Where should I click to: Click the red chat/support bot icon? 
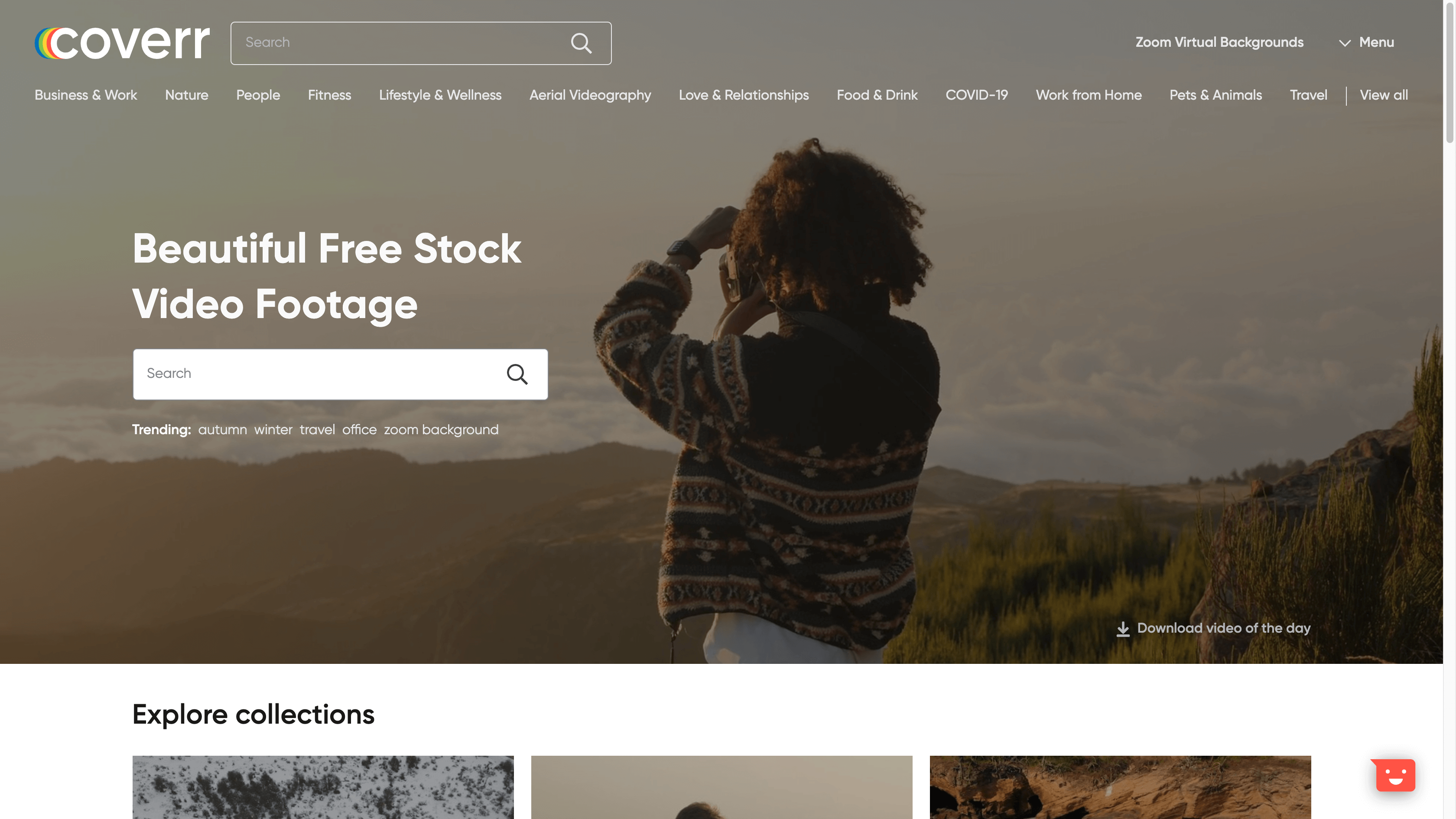(x=1396, y=775)
